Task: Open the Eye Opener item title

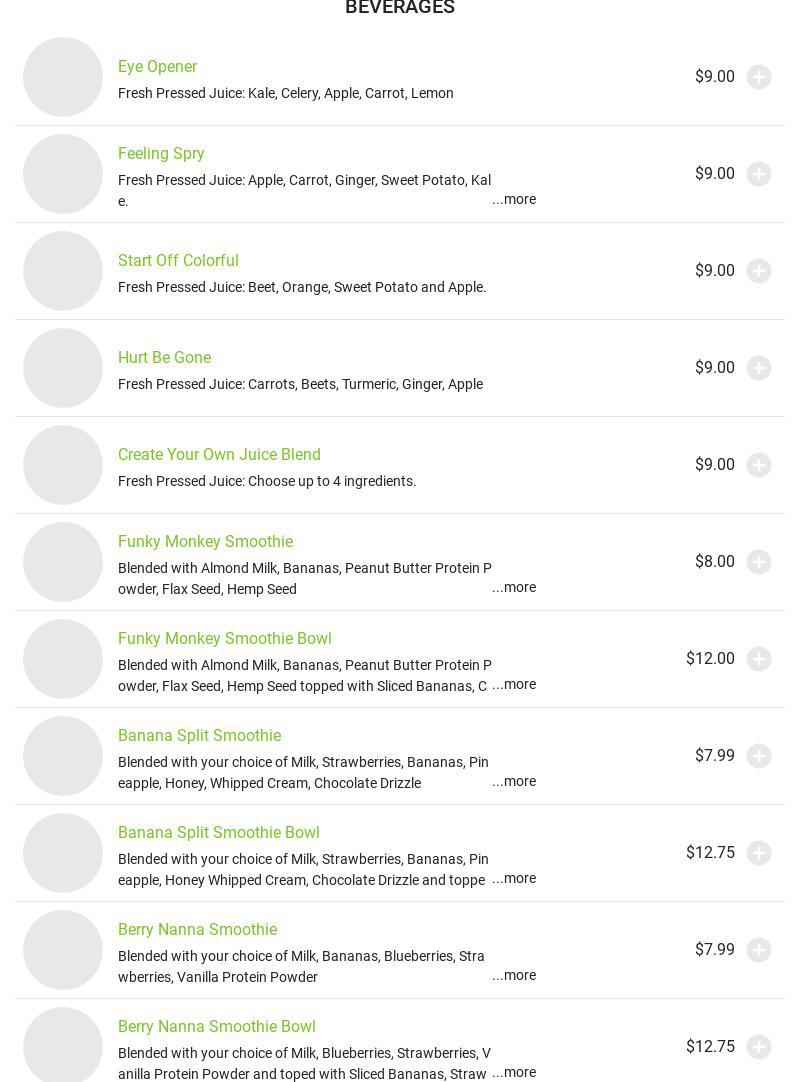Action: pos(157,66)
